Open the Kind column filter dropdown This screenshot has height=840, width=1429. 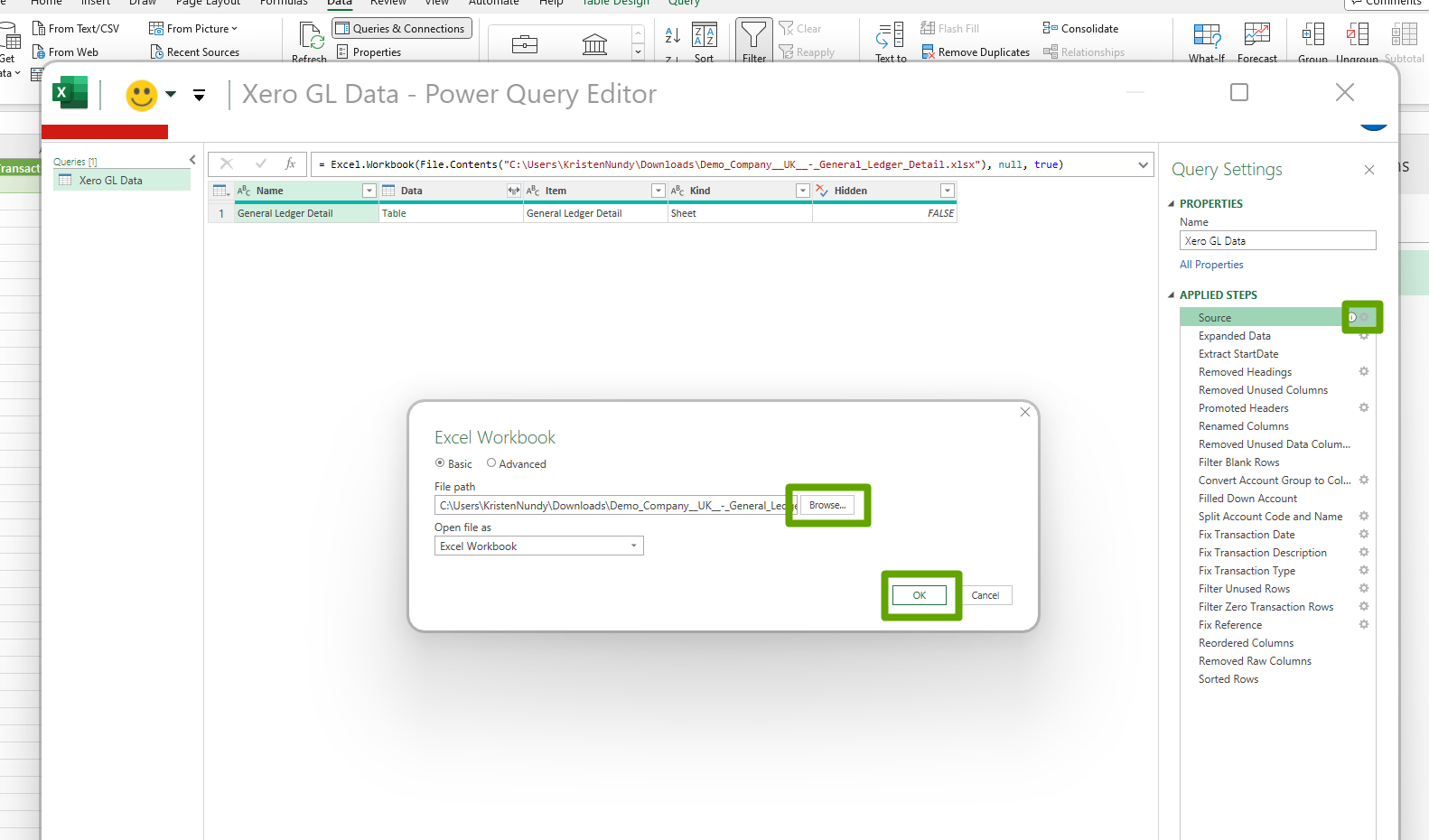(802, 191)
